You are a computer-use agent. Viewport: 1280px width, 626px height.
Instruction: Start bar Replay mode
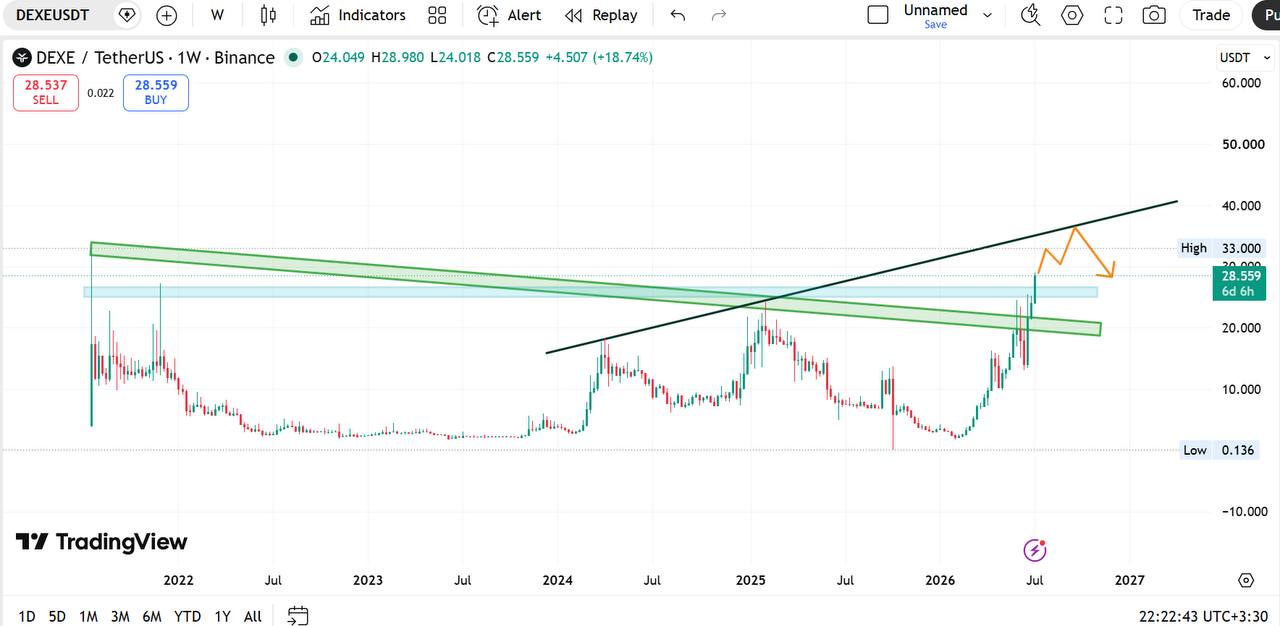pyautogui.click(x=601, y=15)
